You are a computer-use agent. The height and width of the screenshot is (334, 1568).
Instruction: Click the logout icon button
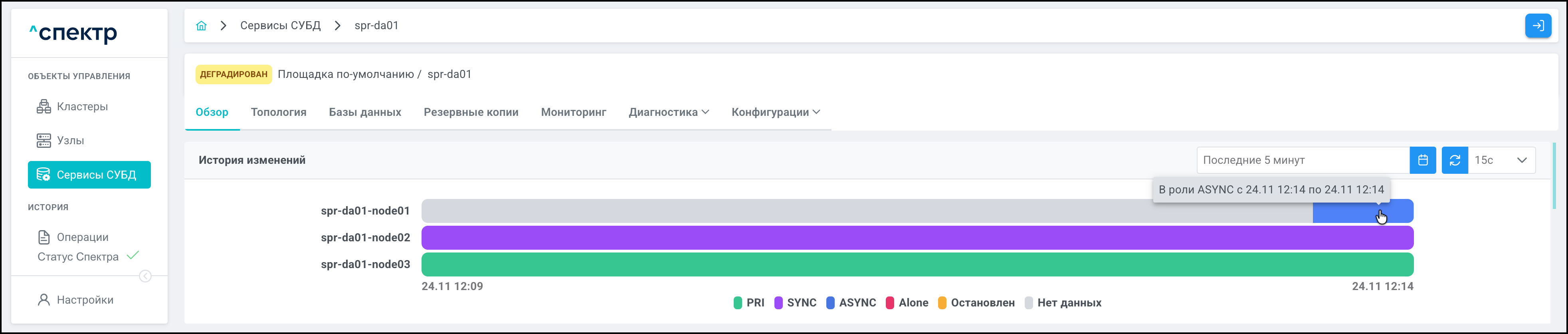click(x=1538, y=26)
